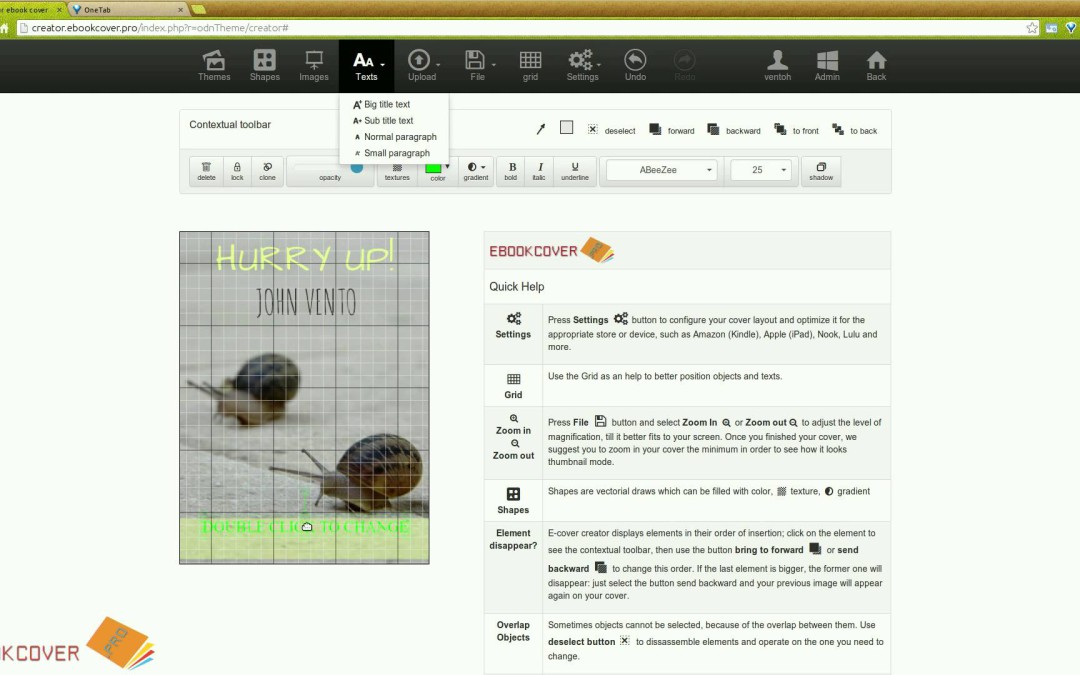Viewport: 1080px width, 675px height.
Task: Click the Images toolbar icon
Action: tap(314, 66)
